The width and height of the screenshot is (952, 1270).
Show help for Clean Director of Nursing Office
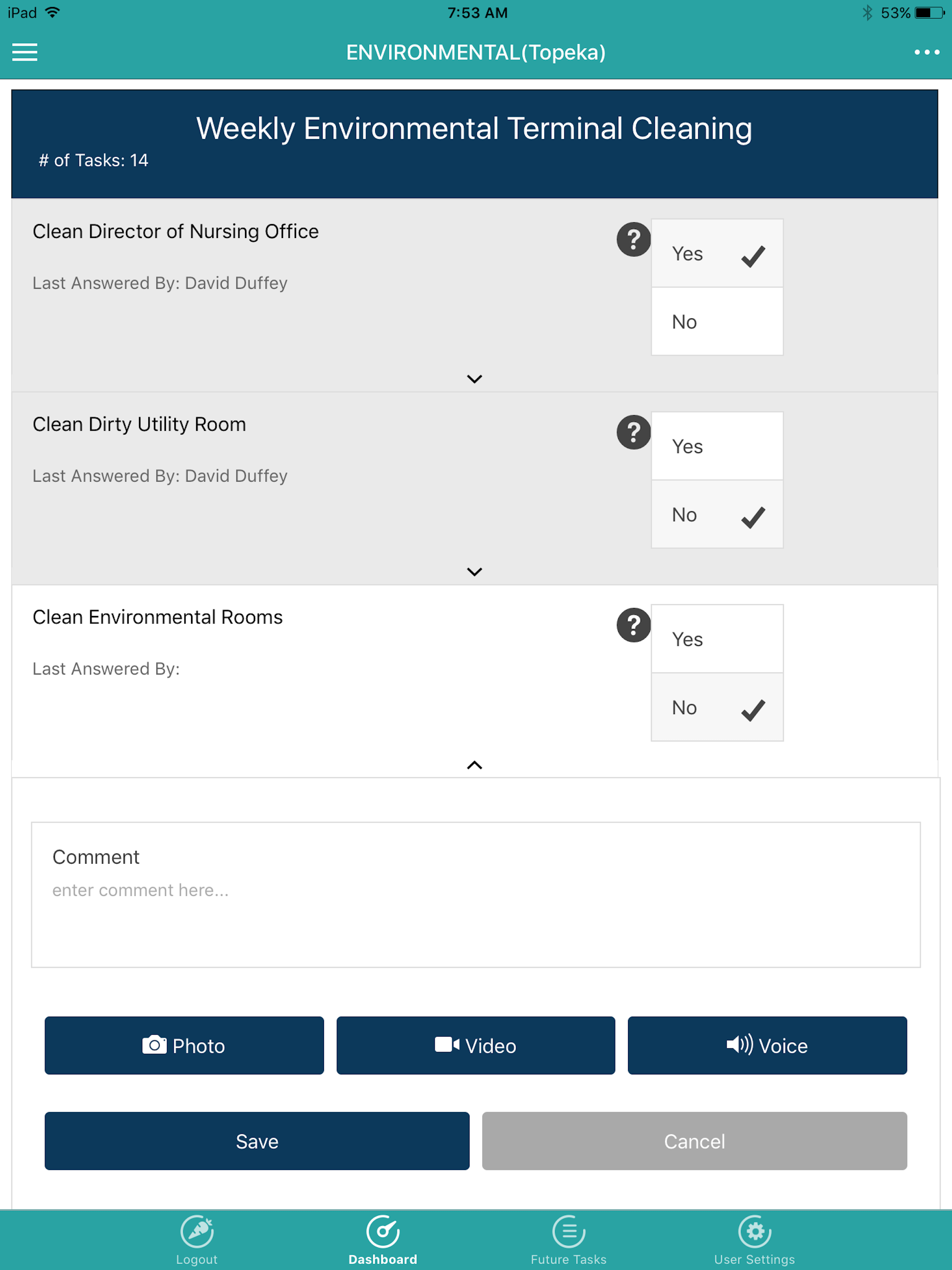(x=633, y=239)
